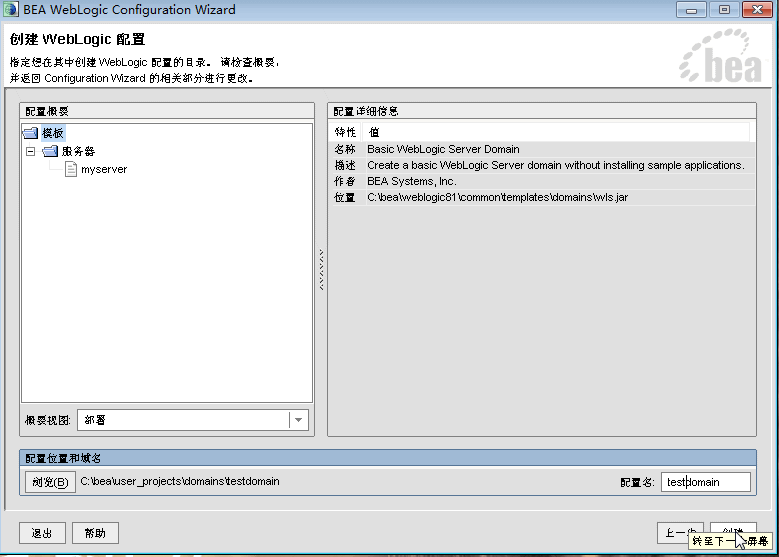The image size is (779, 557).
Task: Collapse the 服务器 tree node
Action: (x=30, y=151)
